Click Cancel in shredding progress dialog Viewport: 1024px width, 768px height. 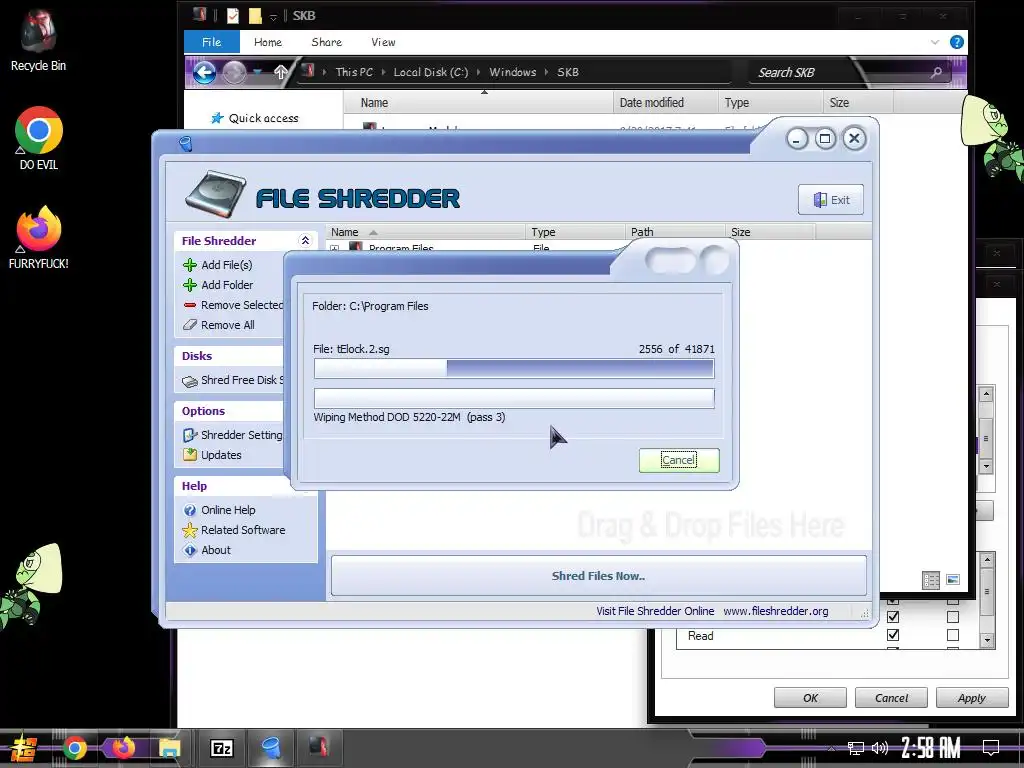[679, 460]
